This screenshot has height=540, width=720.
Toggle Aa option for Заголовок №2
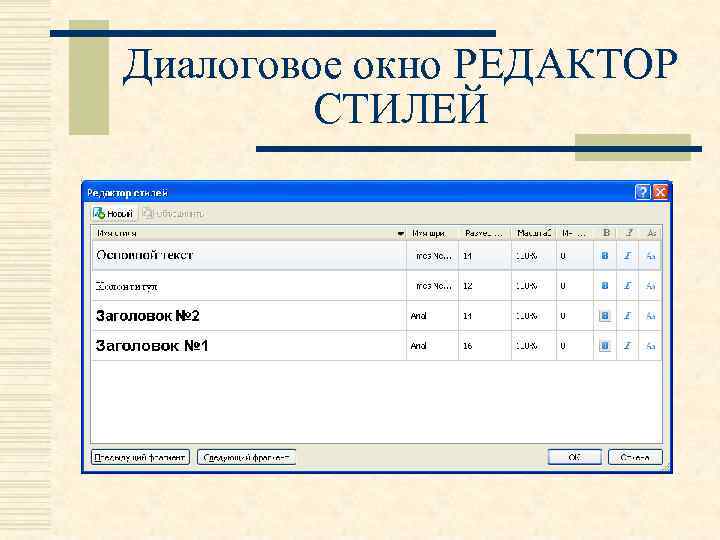click(x=650, y=316)
